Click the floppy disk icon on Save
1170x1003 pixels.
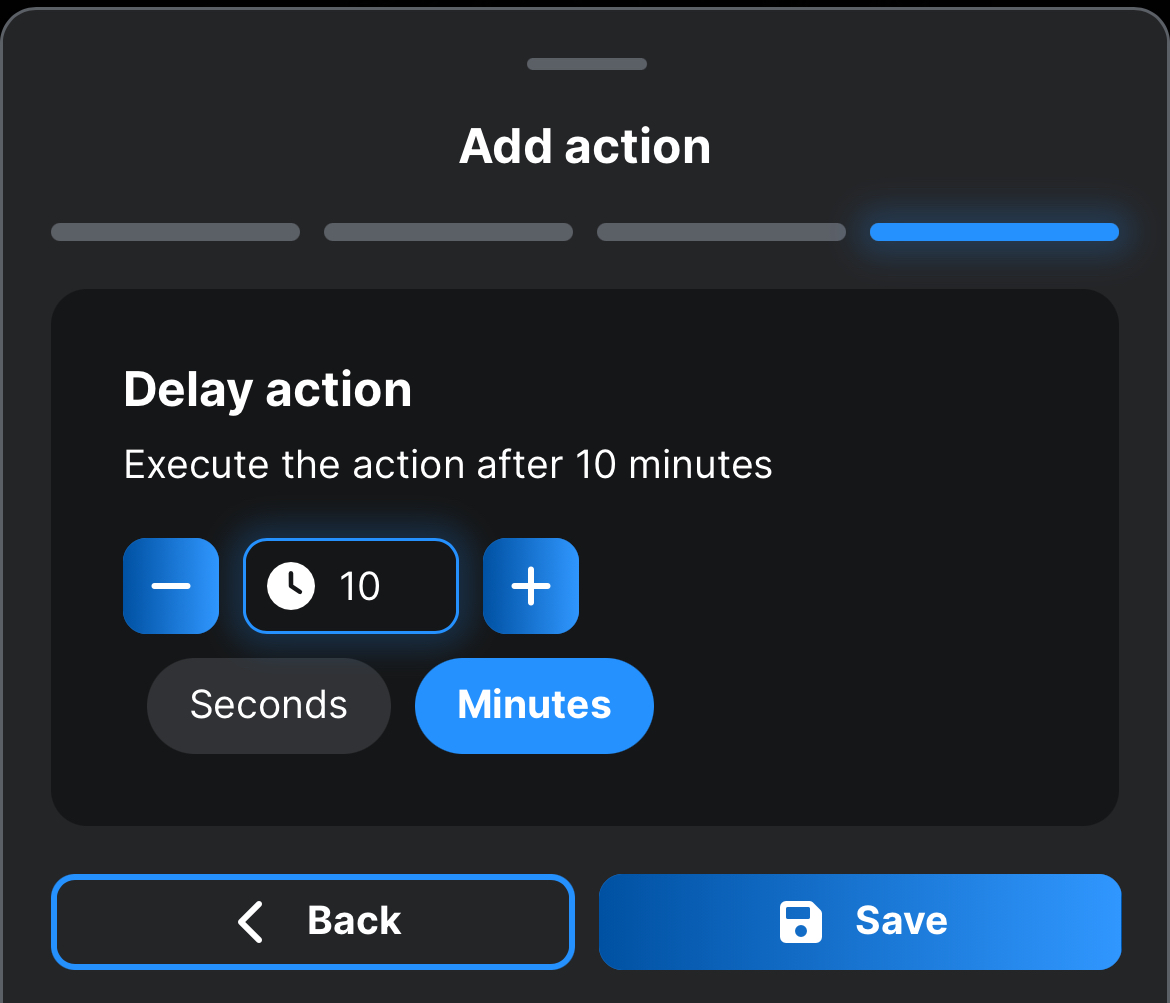pos(800,922)
